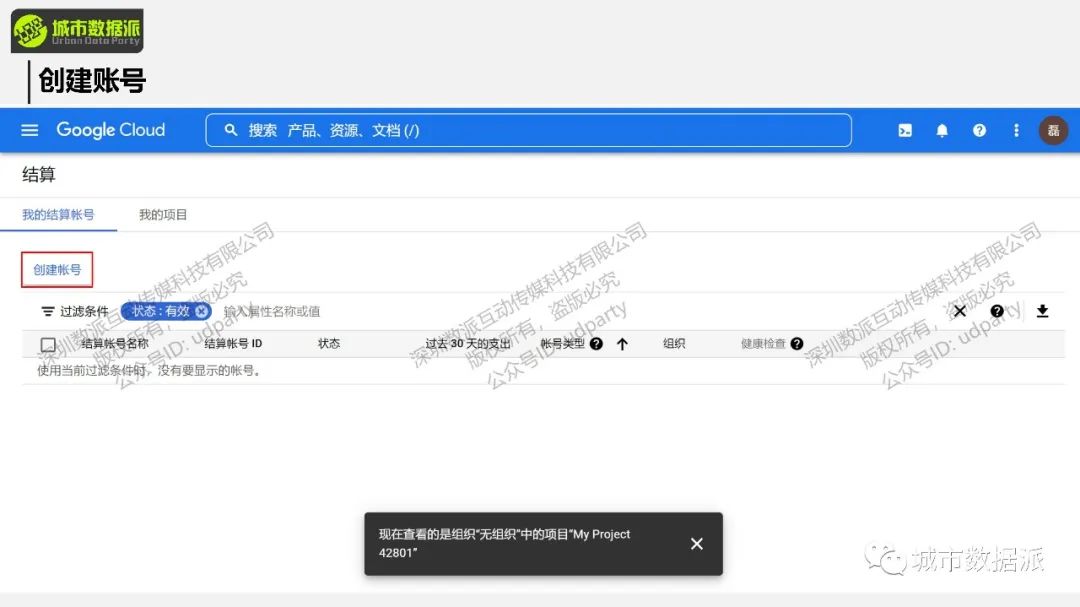Remove the 状态:有效 filter chip

click(x=201, y=311)
